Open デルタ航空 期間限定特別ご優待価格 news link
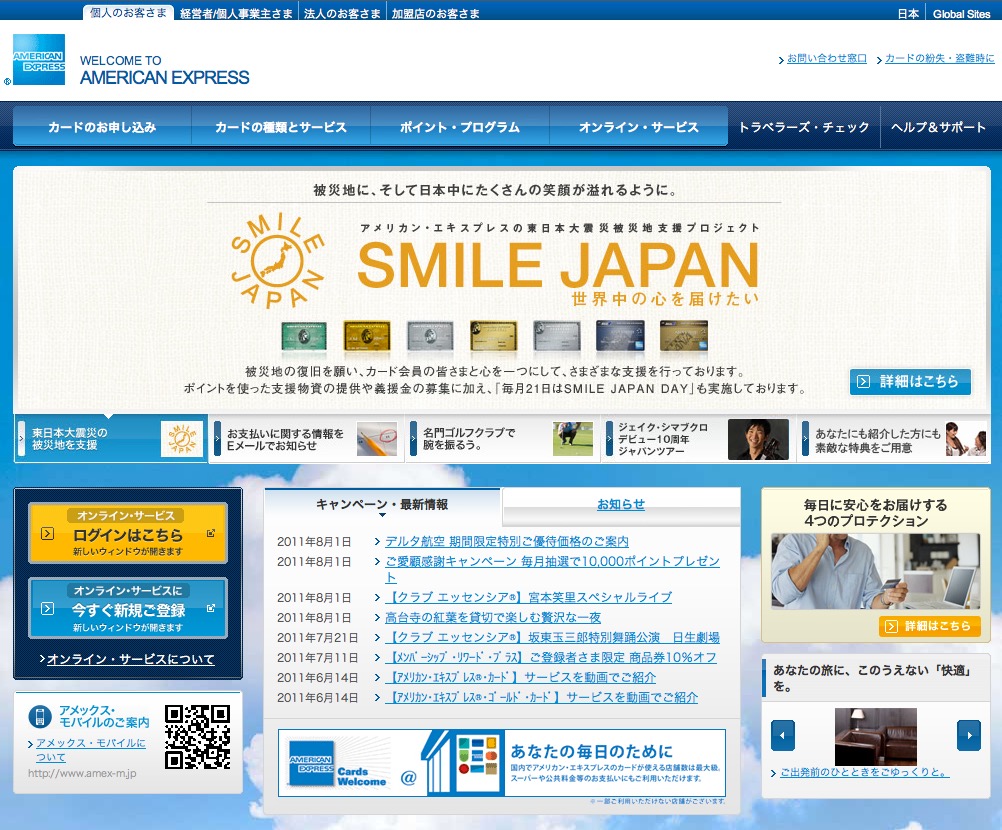Screen dimensions: 1002x830 [507, 541]
